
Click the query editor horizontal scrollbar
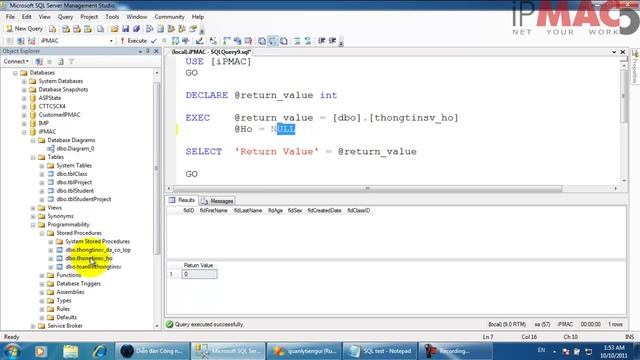[367, 189]
